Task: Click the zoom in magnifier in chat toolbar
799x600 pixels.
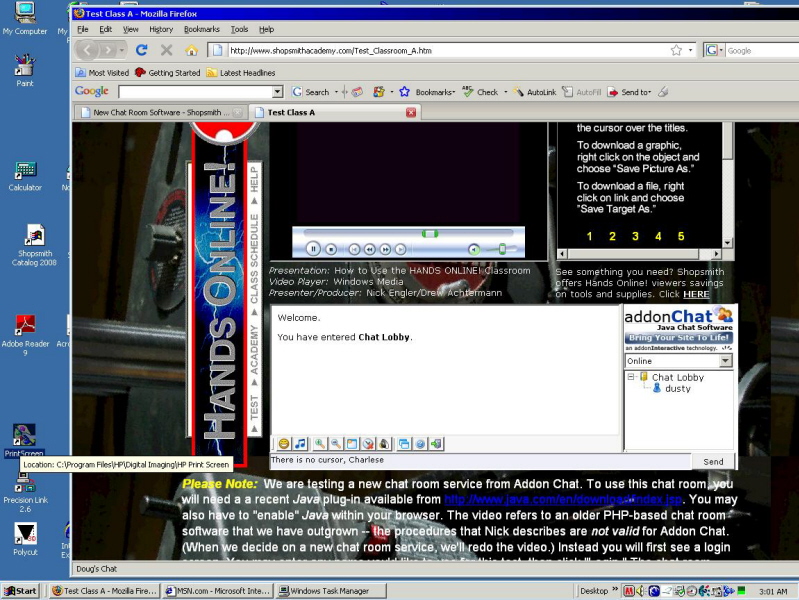Action: 319,444
